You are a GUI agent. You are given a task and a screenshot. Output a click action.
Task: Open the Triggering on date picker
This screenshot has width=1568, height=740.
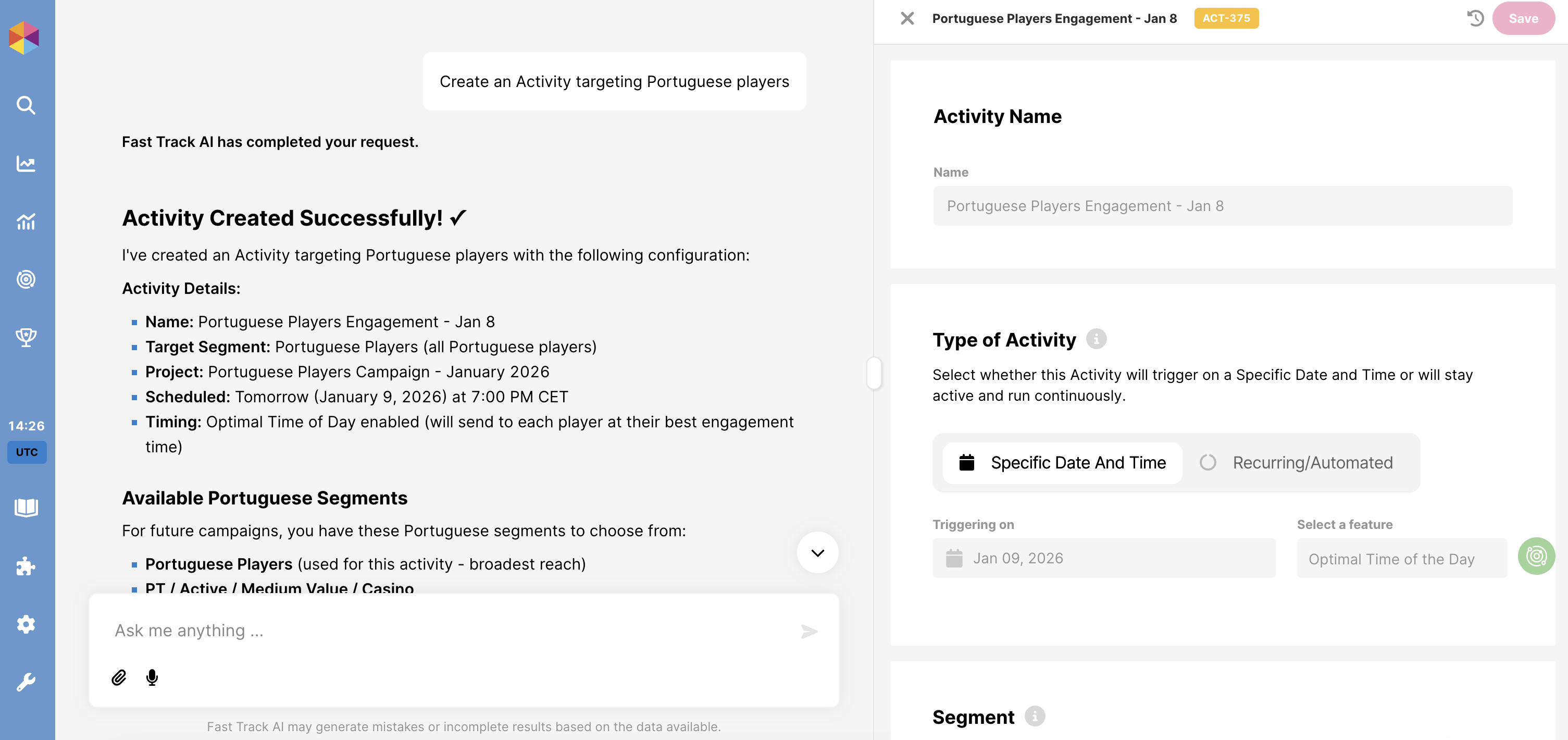tap(1103, 558)
